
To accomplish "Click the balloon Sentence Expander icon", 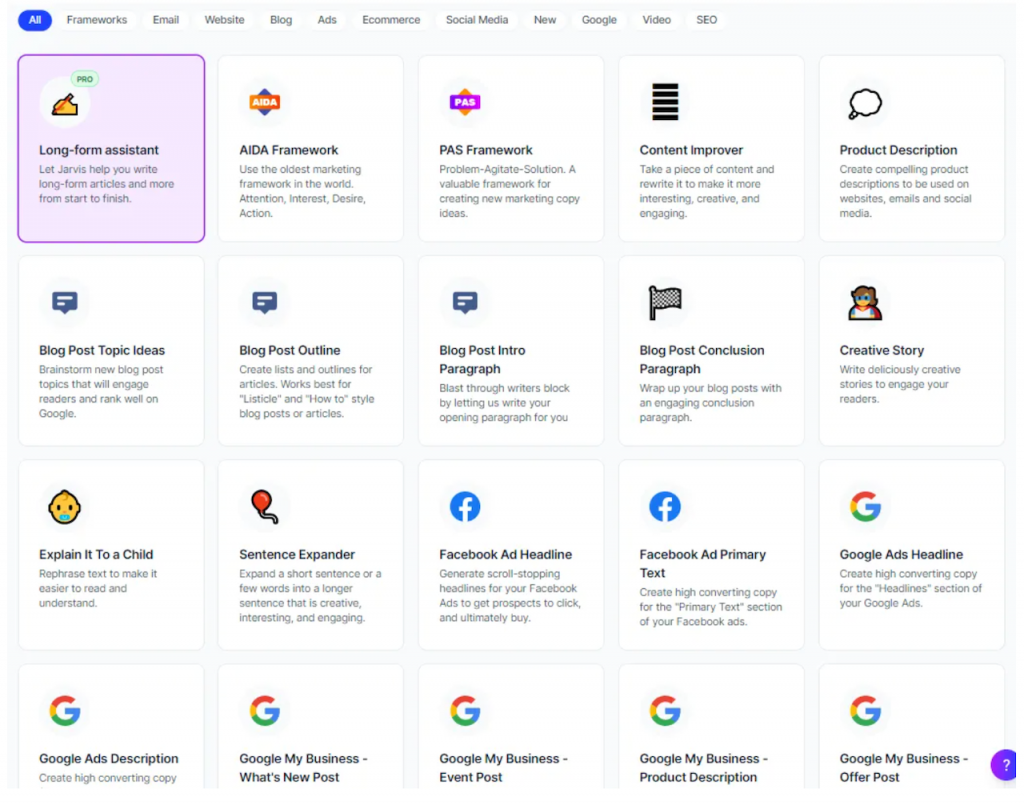I will (x=264, y=507).
